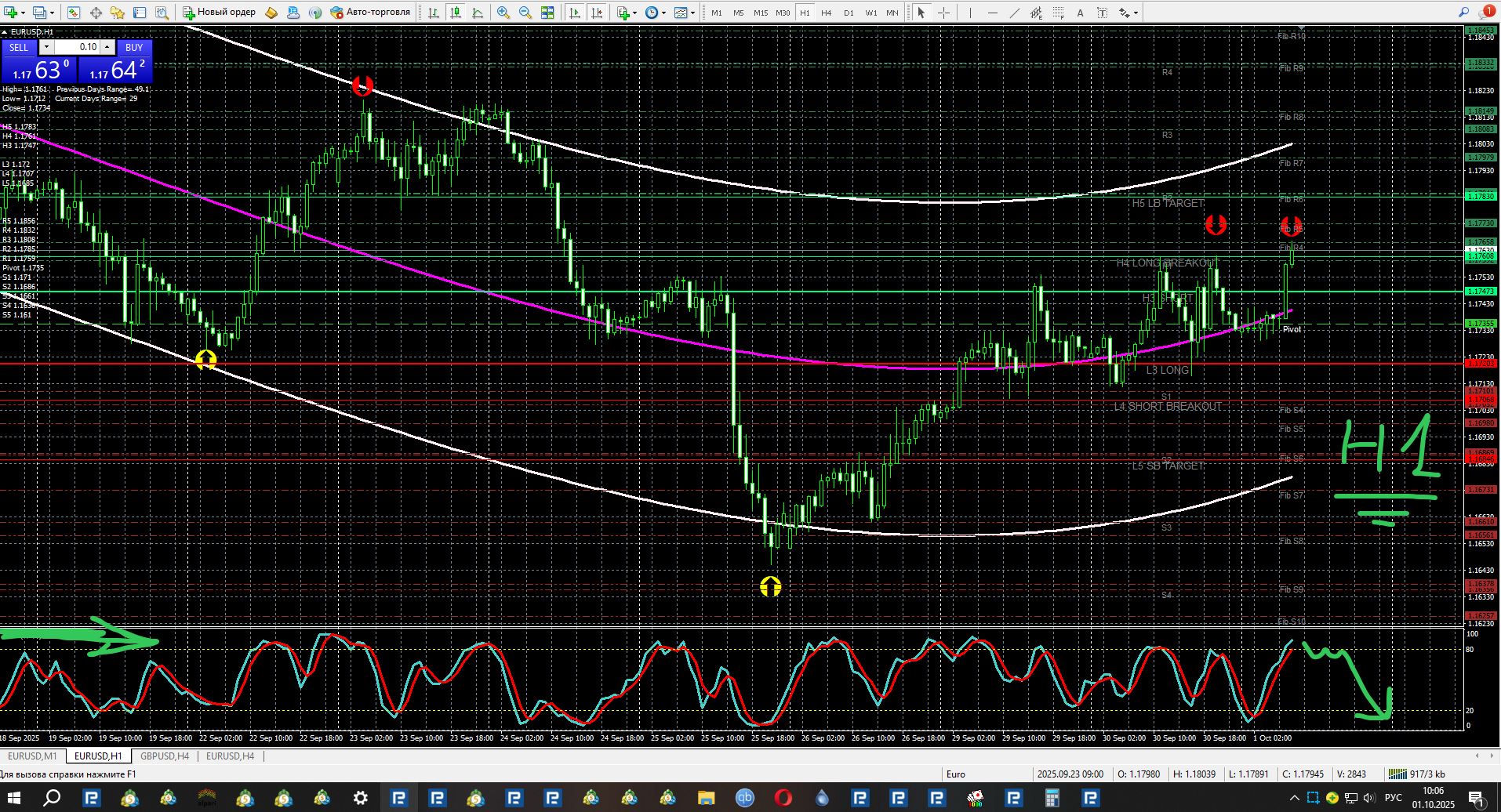Zoom in on the chart
Screen dimensions: 1501x812
[x=503, y=13]
